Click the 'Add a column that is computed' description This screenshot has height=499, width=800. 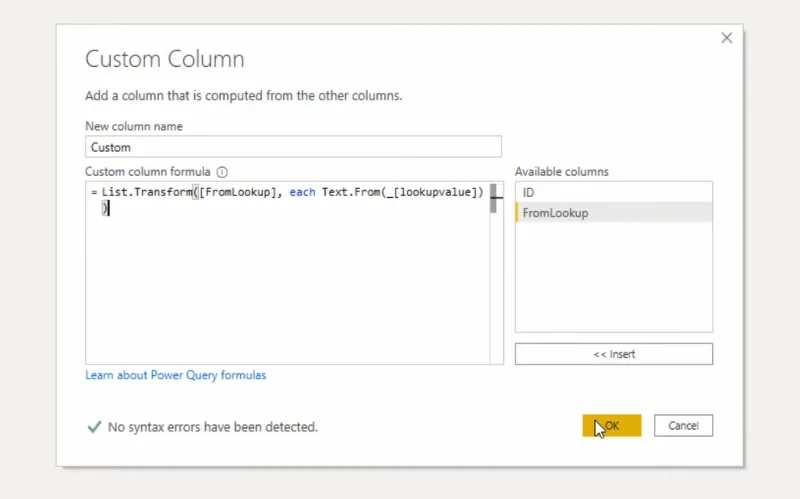tap(243, 95)
